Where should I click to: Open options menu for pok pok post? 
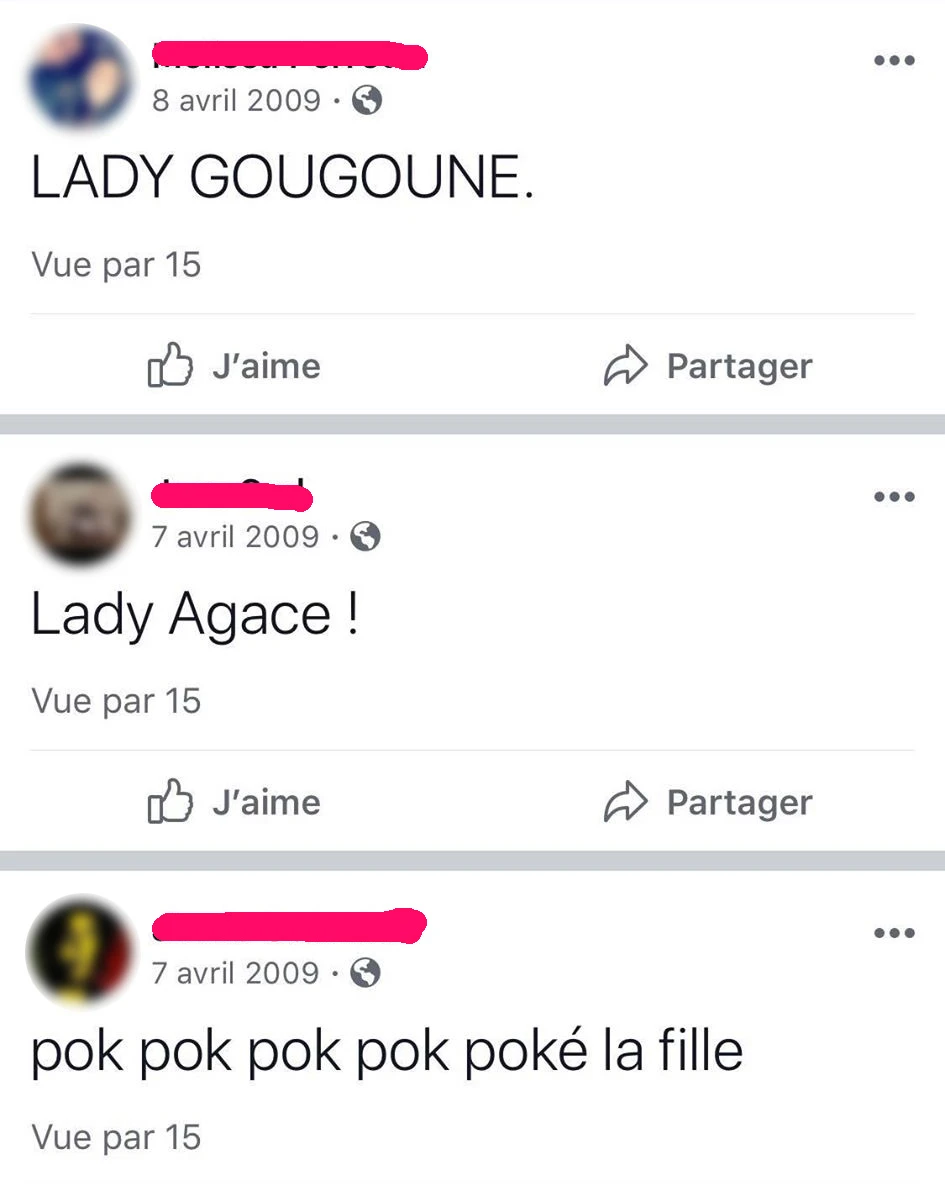[x=894, y=933]
